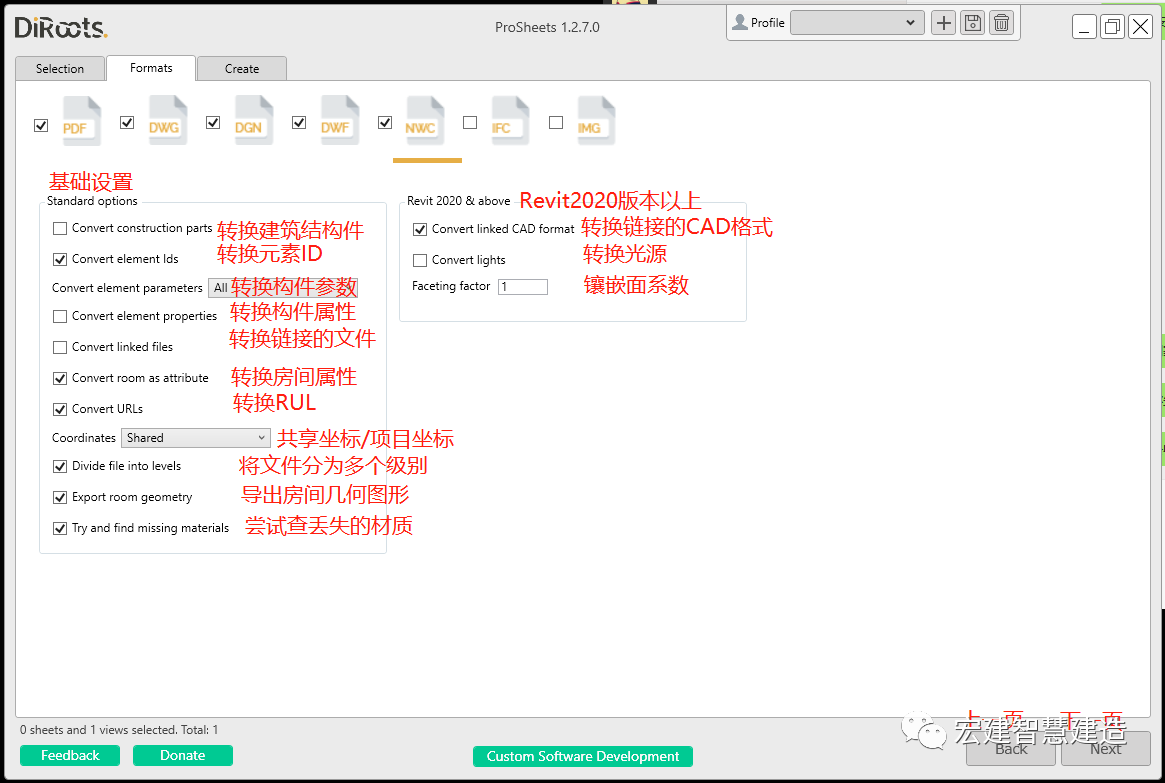Select the DGN format icon

(253, 120)
